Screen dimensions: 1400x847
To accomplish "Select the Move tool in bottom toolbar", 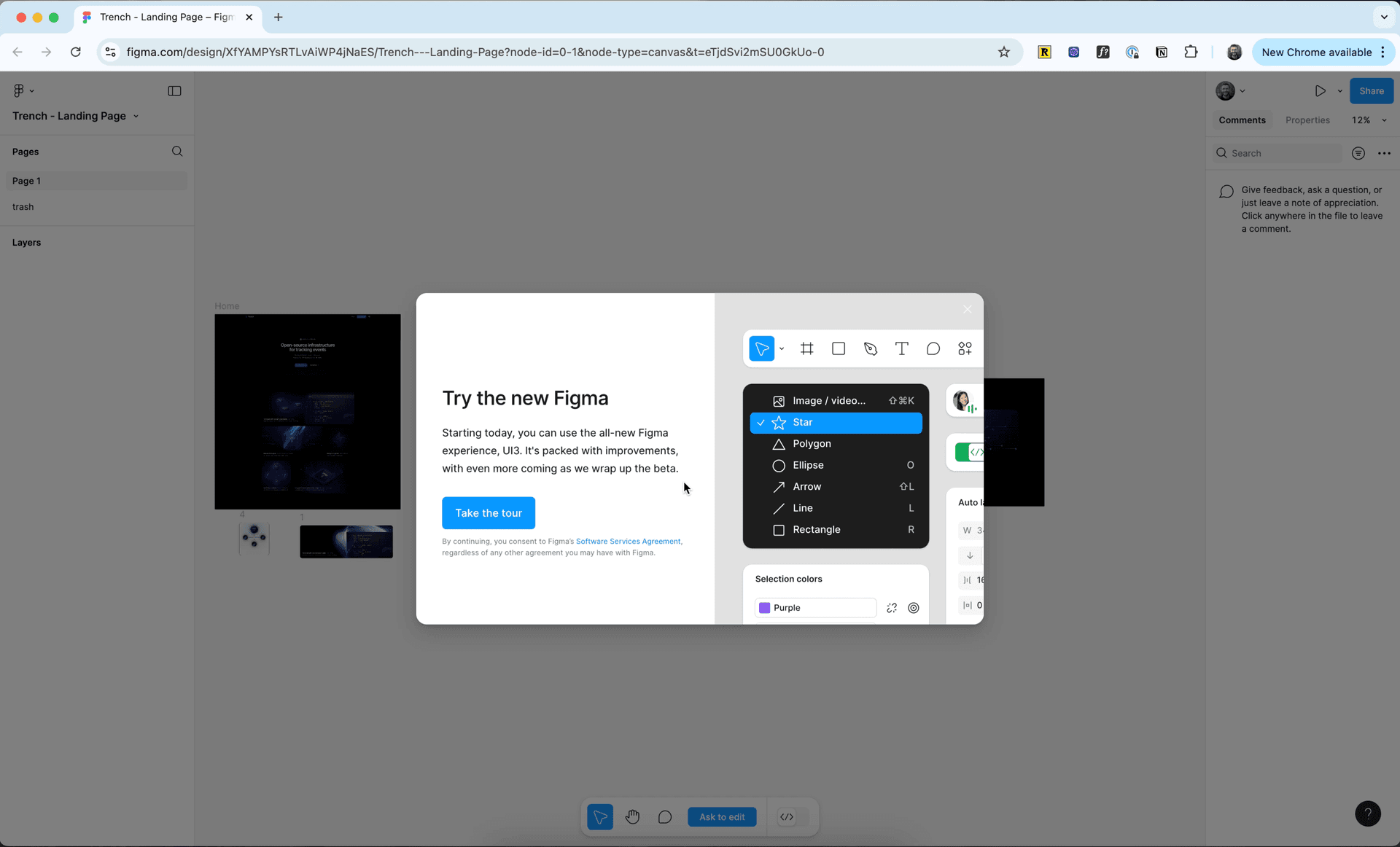I will tap(600, 816).
